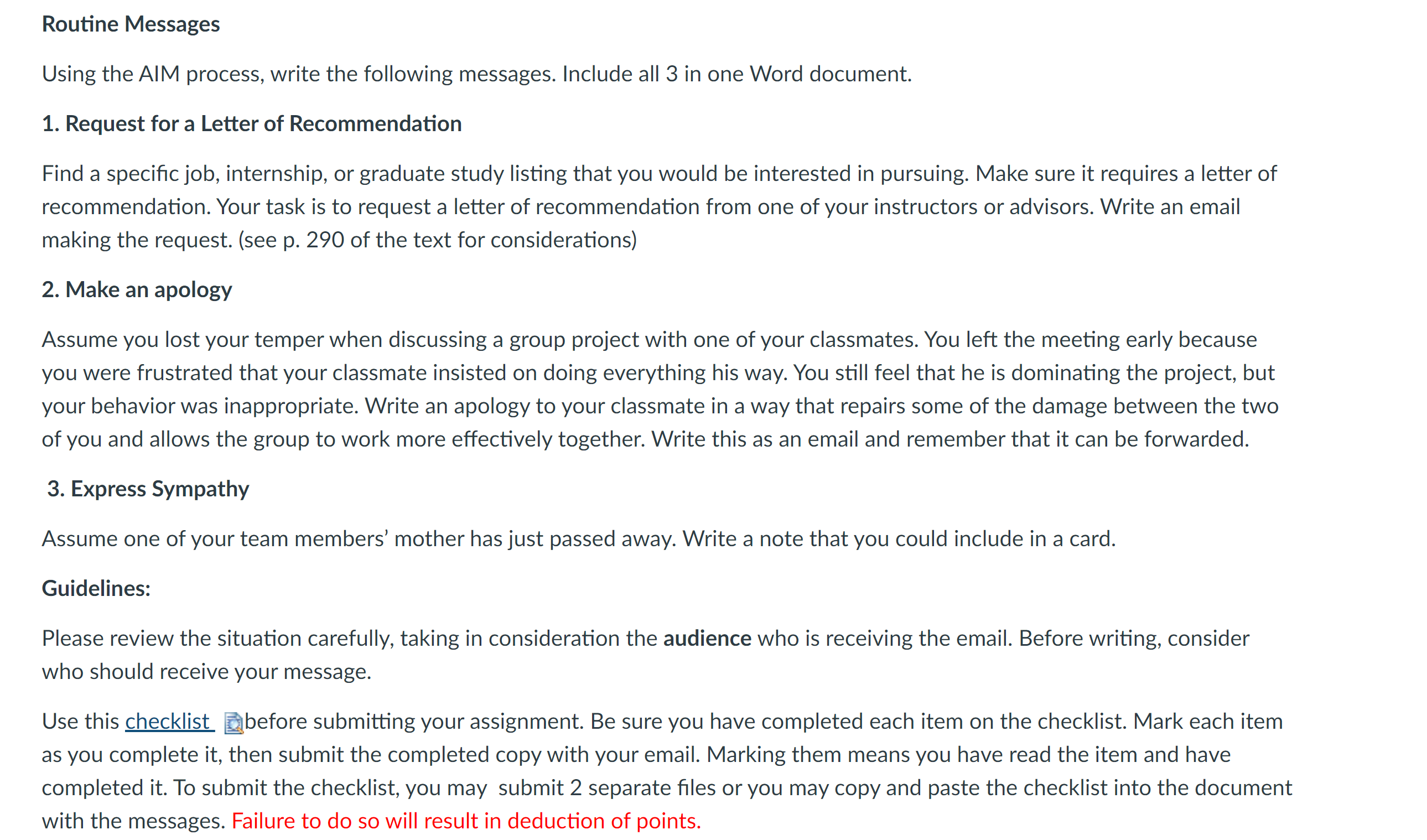Click the sentence about team members' mother
The width and height of the screenshot is (1427, 840).
click(579, 538)
